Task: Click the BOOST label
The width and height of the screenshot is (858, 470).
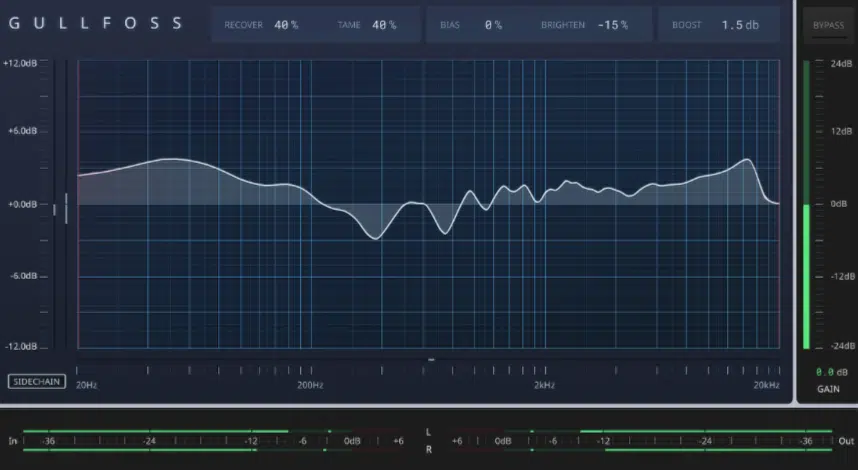Action: pos(687,25)
